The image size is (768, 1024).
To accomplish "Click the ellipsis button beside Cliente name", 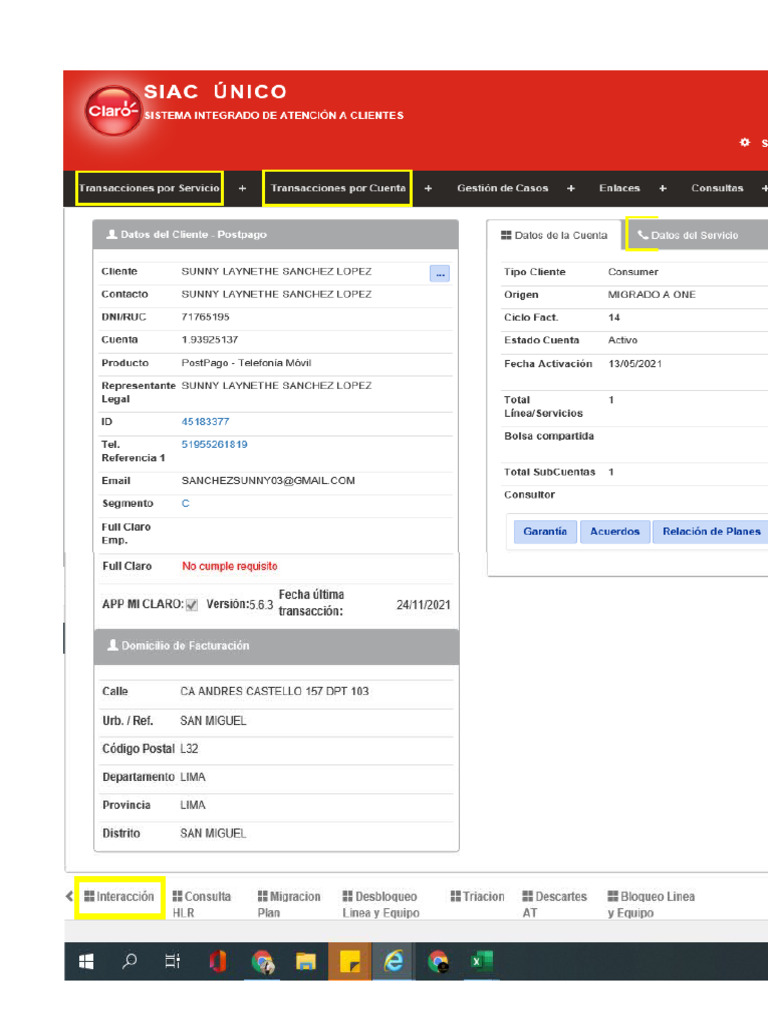I will click(440, 273).
